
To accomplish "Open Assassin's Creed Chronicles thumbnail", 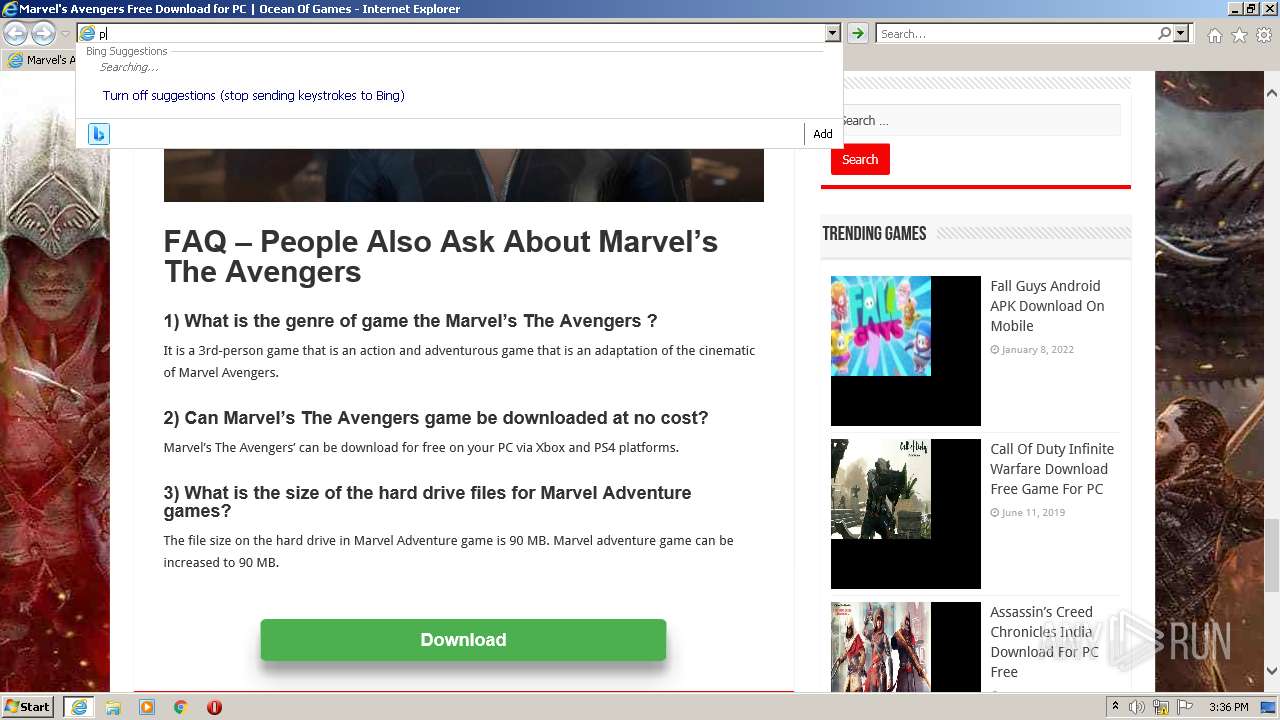I will click(906, 647).
